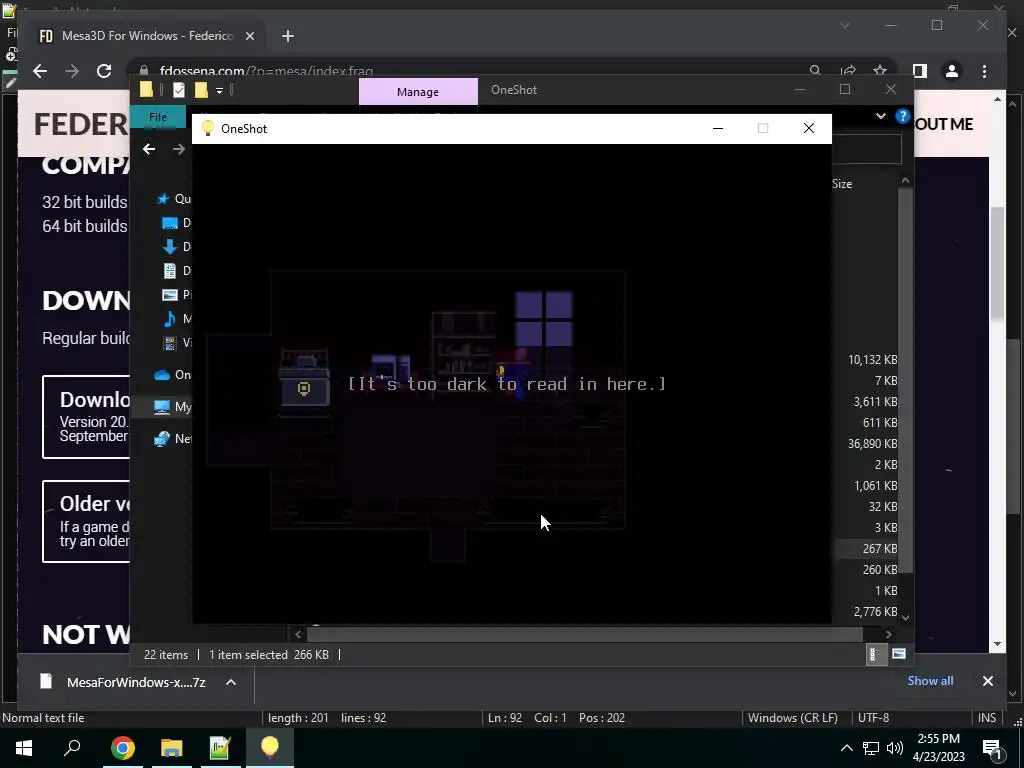Click Explorer horizontal scroll left arrow

coord(298,634)
